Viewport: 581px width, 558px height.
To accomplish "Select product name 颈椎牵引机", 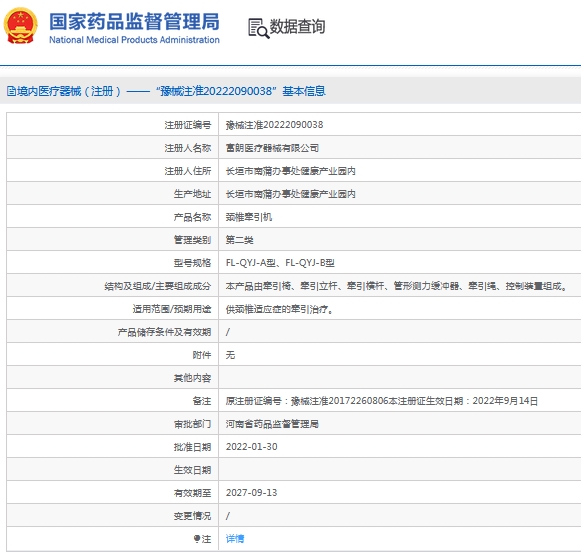I will pos(249,217).
